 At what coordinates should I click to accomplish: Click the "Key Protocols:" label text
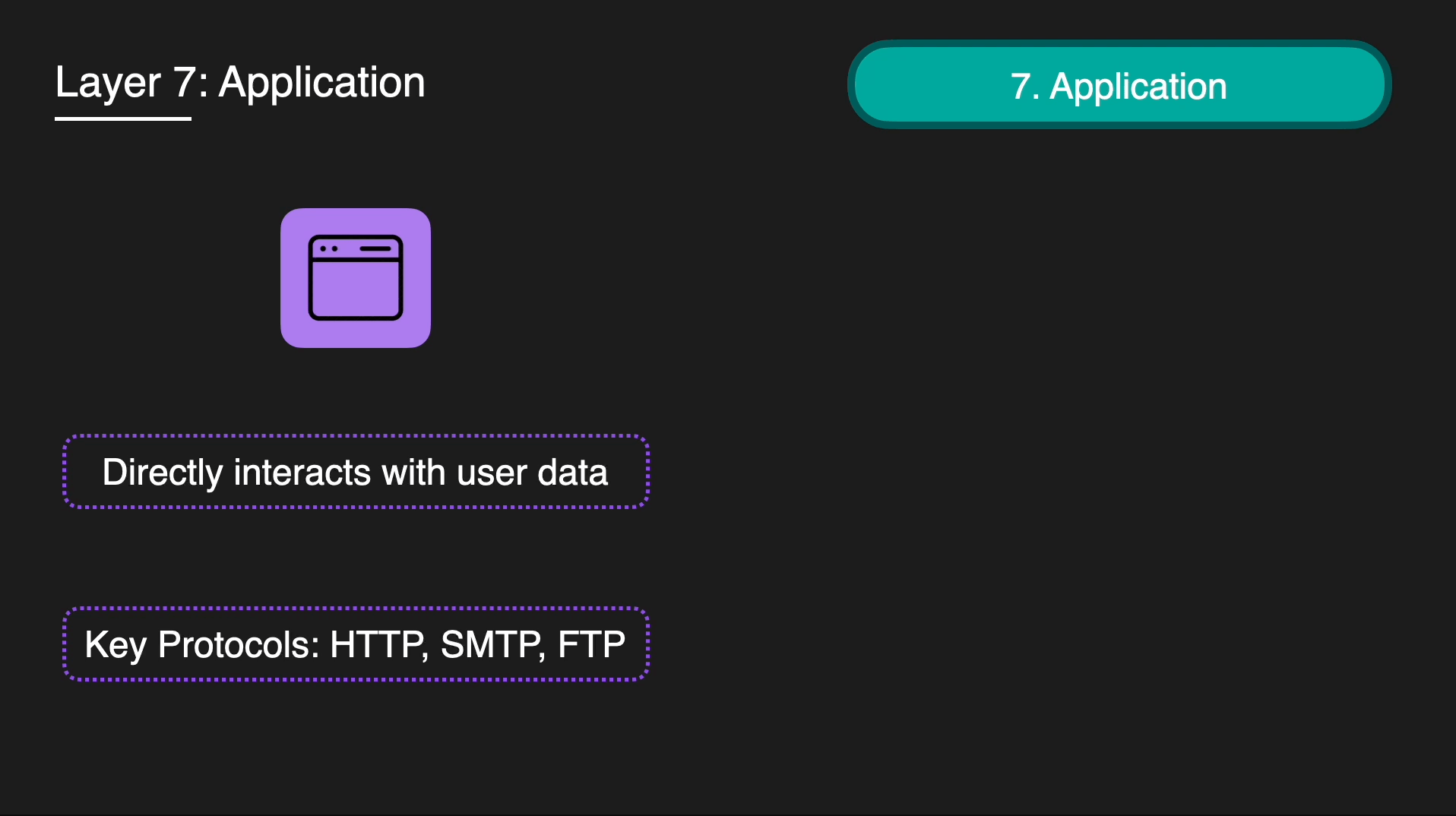[x=202, y=644]
